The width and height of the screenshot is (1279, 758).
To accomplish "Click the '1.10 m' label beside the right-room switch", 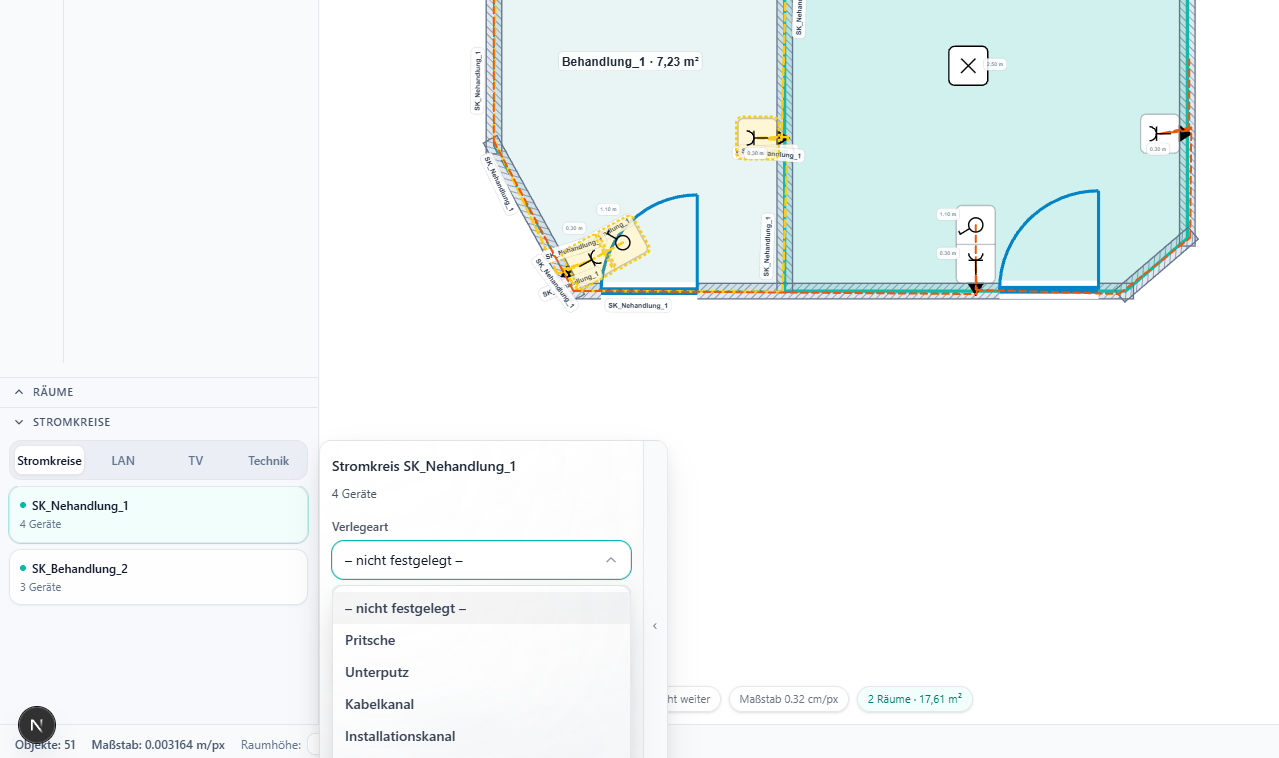I will (948, 214).
